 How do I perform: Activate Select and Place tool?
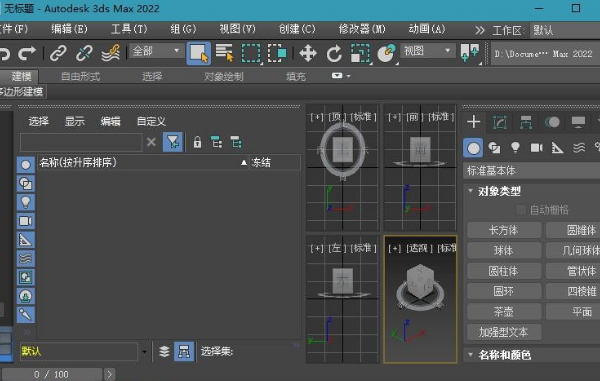[x=386, y=53]
